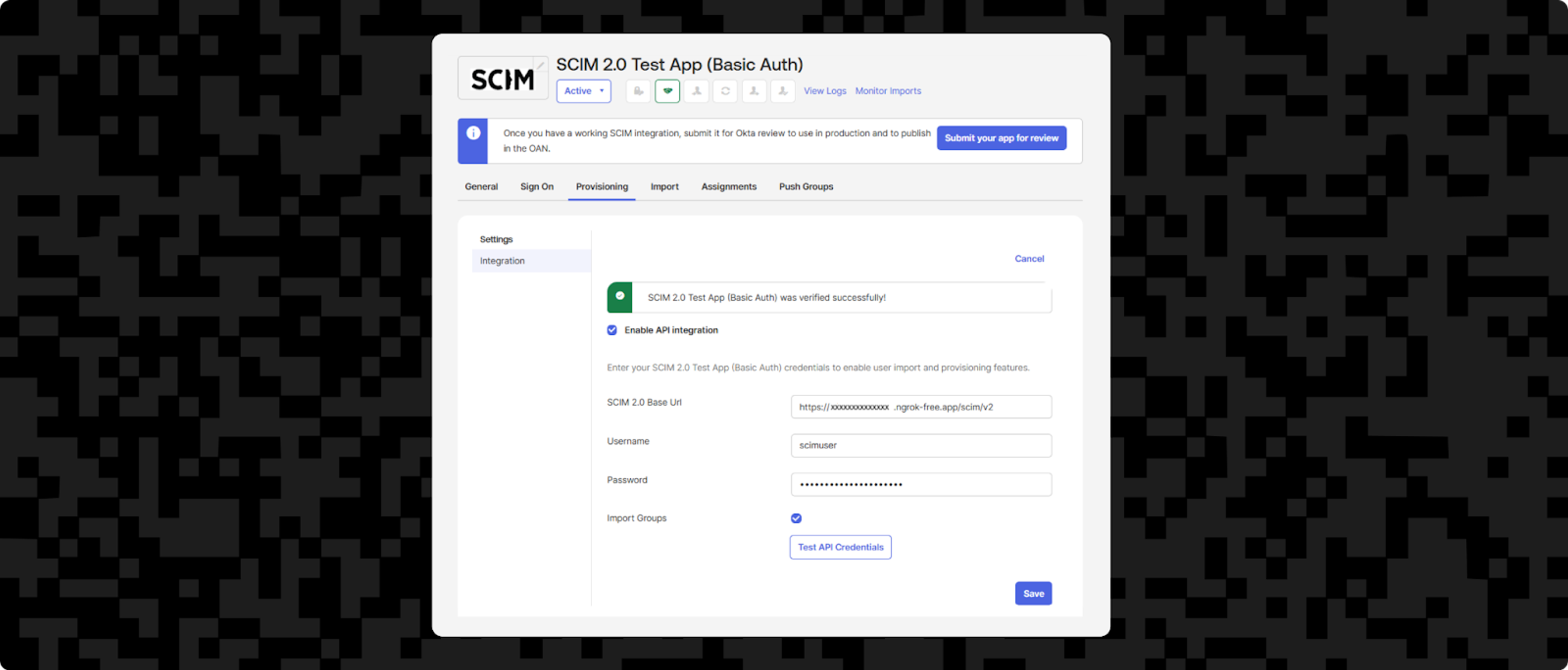
Task: Open the Monitor Imports link
Action: coord(887,91)
